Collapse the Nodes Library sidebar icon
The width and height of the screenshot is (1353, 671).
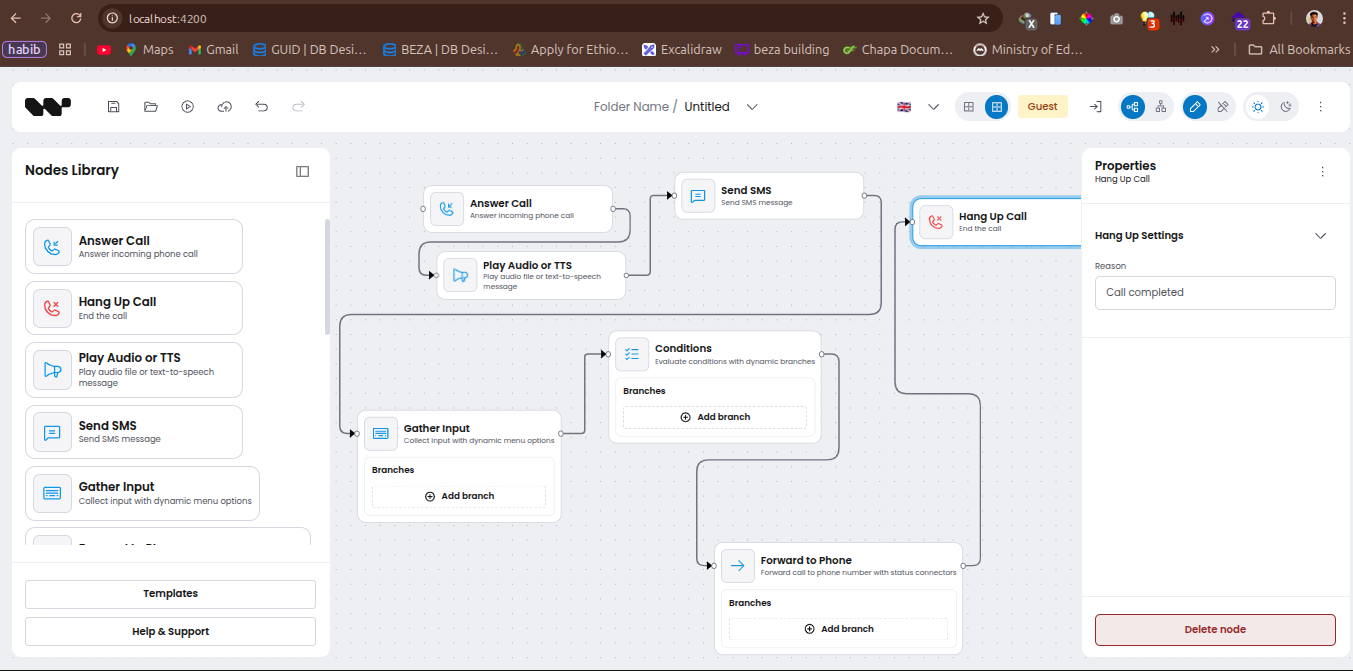pos(303,171)
